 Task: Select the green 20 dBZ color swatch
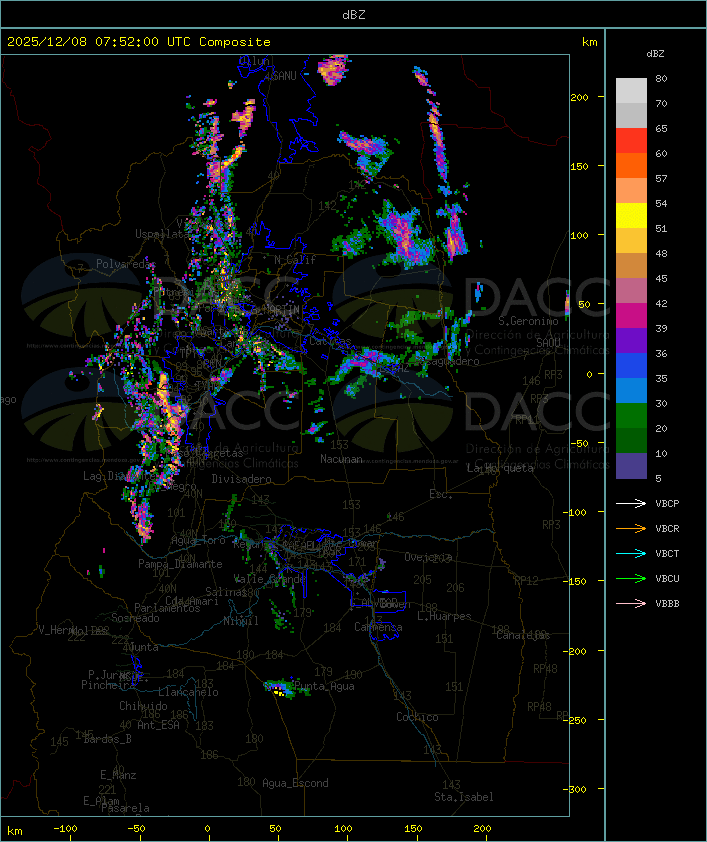click(631, 415)
